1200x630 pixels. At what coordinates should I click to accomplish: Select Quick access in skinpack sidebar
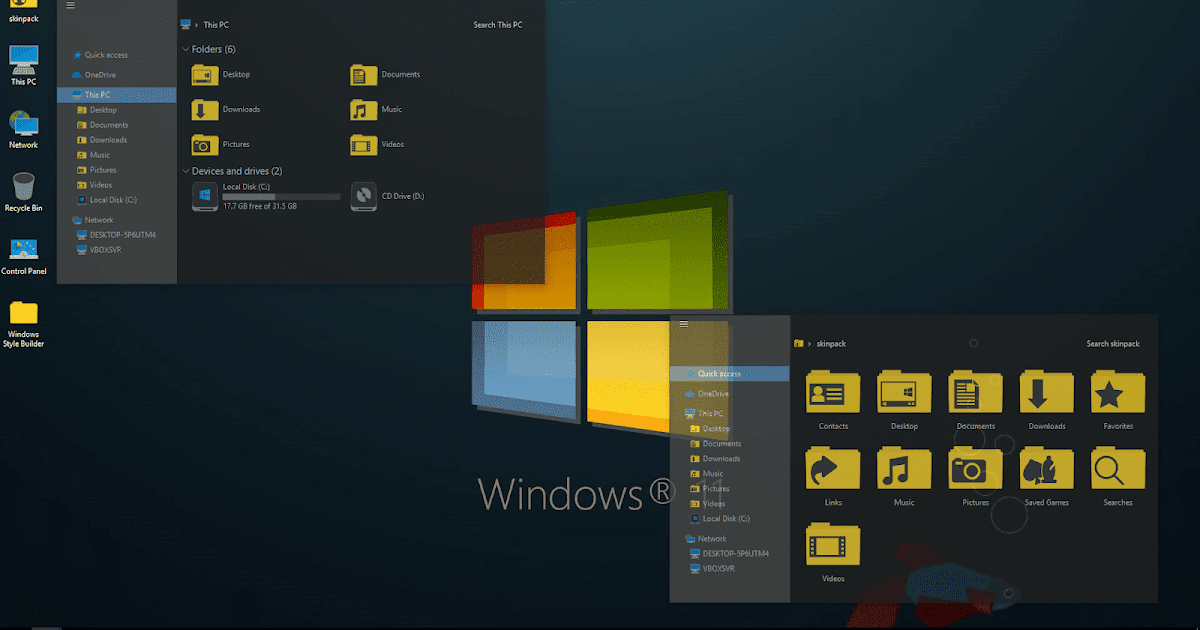tap(729, 374)
